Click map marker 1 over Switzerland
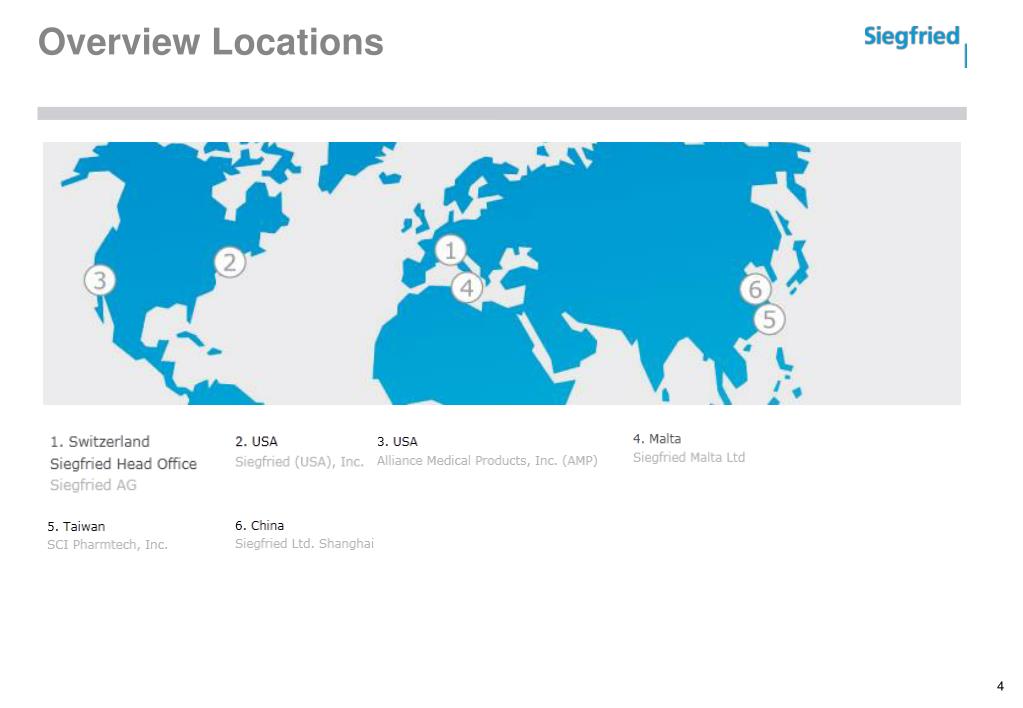This screenshot has width=1023, height=708. click(450, 251)
